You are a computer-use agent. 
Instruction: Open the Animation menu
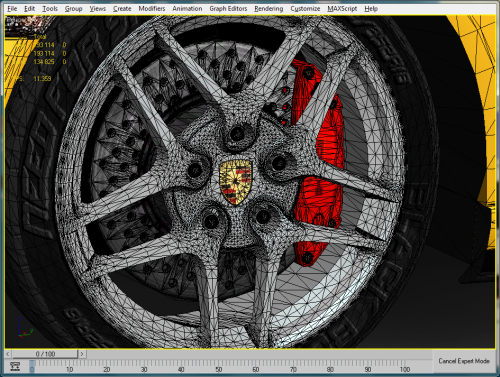(187, 8)
